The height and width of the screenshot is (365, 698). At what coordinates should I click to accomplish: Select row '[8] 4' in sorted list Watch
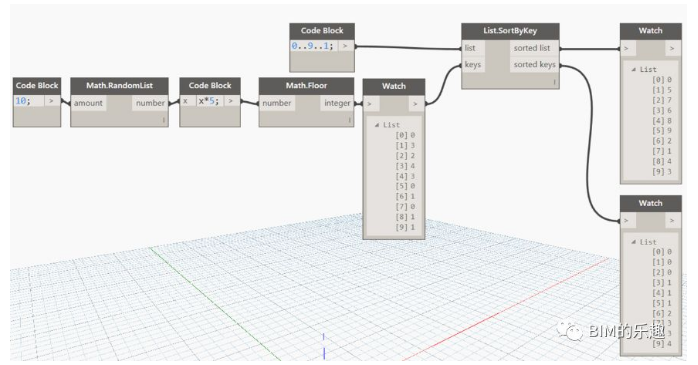click(662, 161)
